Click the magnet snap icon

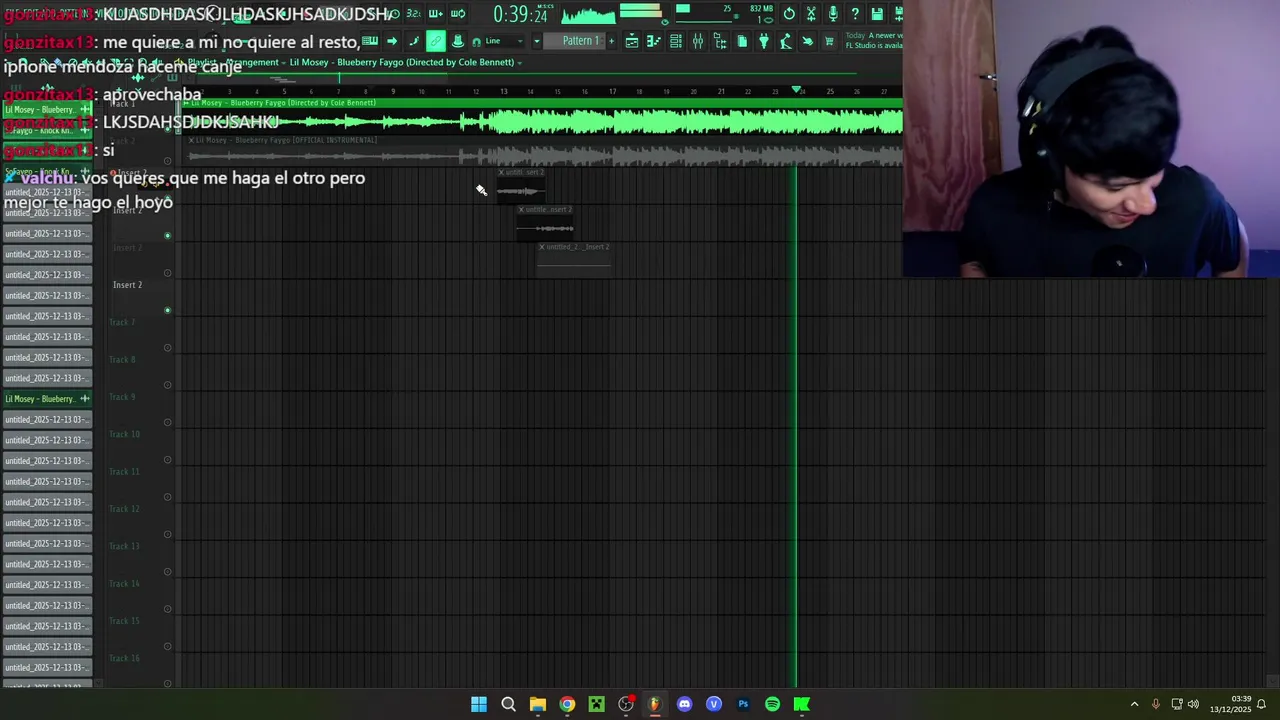tap(476, 41)
